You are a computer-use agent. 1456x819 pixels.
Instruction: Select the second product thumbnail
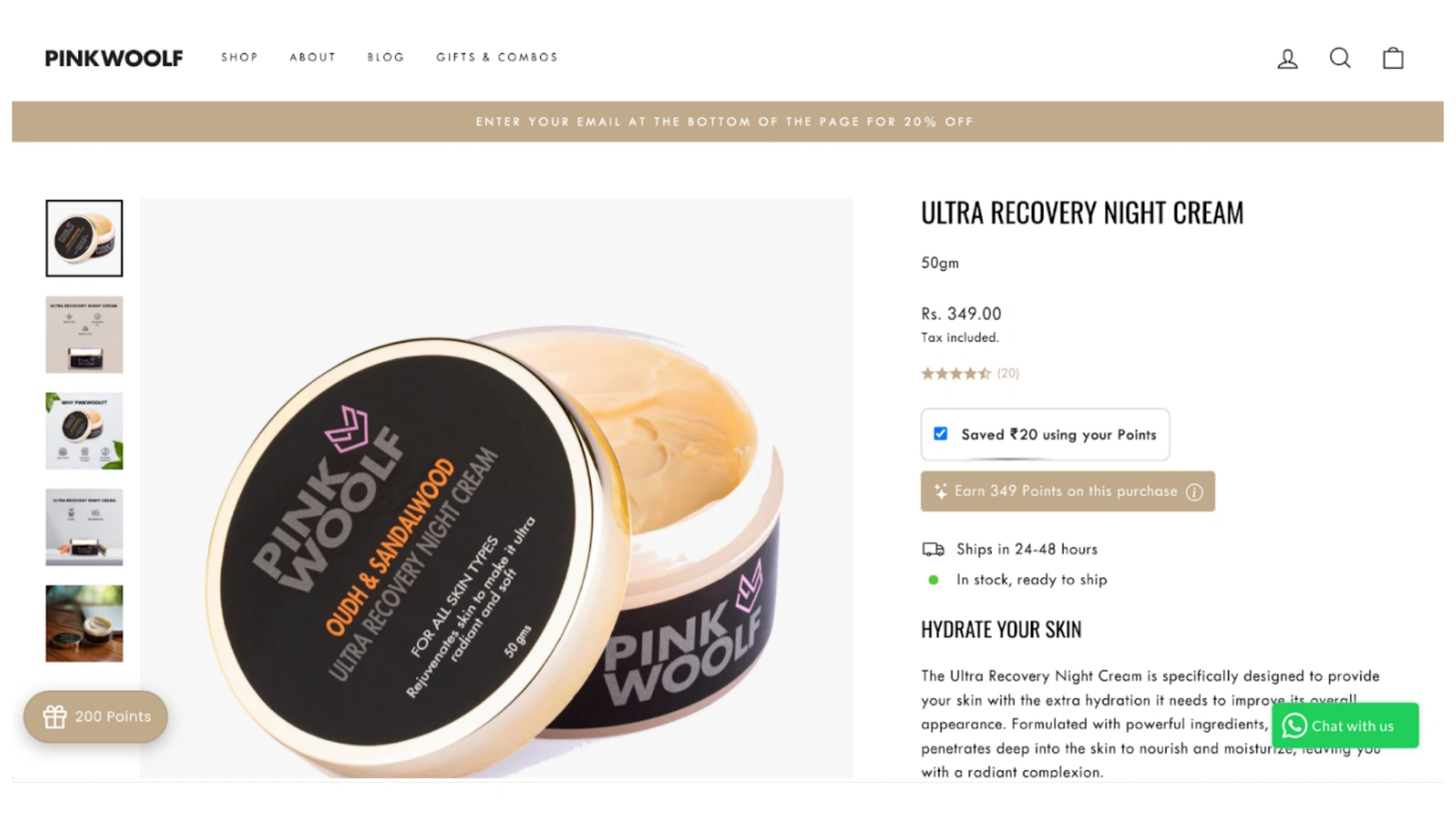[84, 334]
